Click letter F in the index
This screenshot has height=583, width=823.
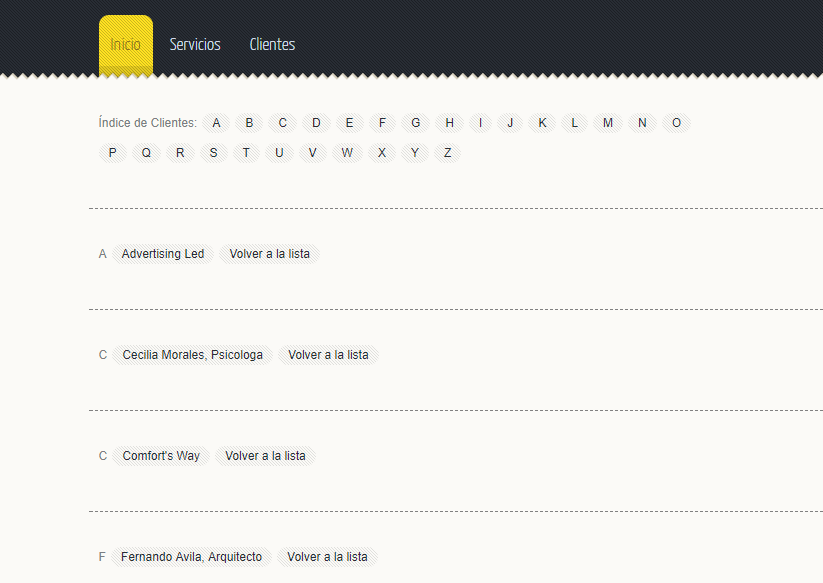point(382,123)
